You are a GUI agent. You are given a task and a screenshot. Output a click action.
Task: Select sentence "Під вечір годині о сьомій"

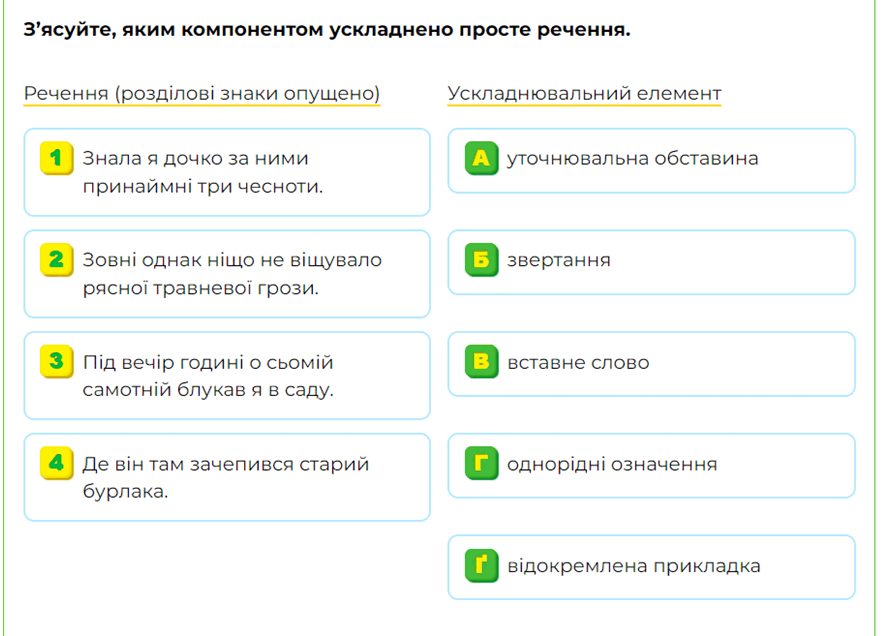227,376
